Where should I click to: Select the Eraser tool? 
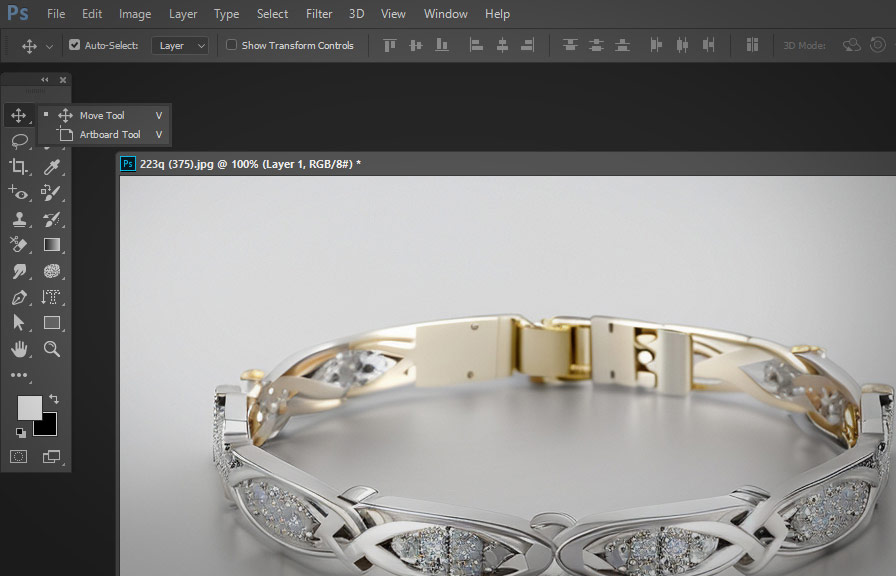pos(18,244)
